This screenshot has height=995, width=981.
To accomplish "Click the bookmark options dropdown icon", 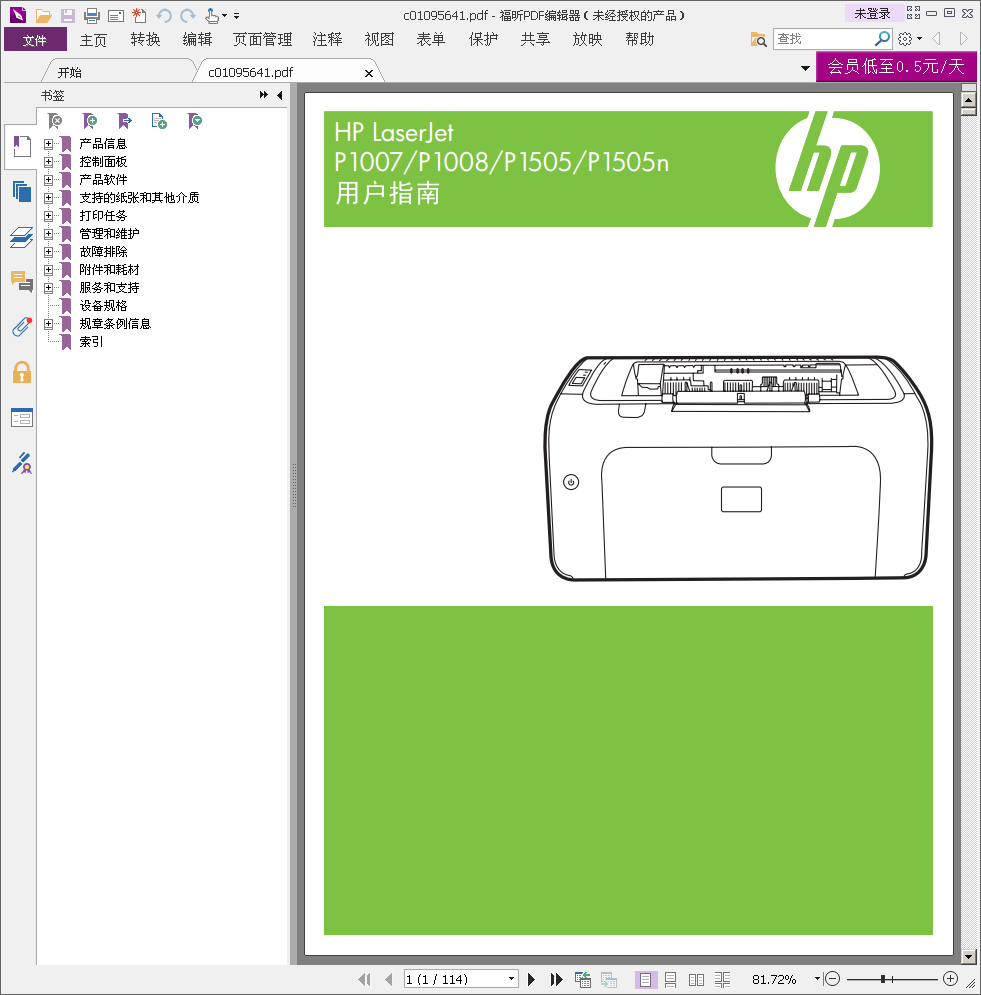I will coord(195,121).
